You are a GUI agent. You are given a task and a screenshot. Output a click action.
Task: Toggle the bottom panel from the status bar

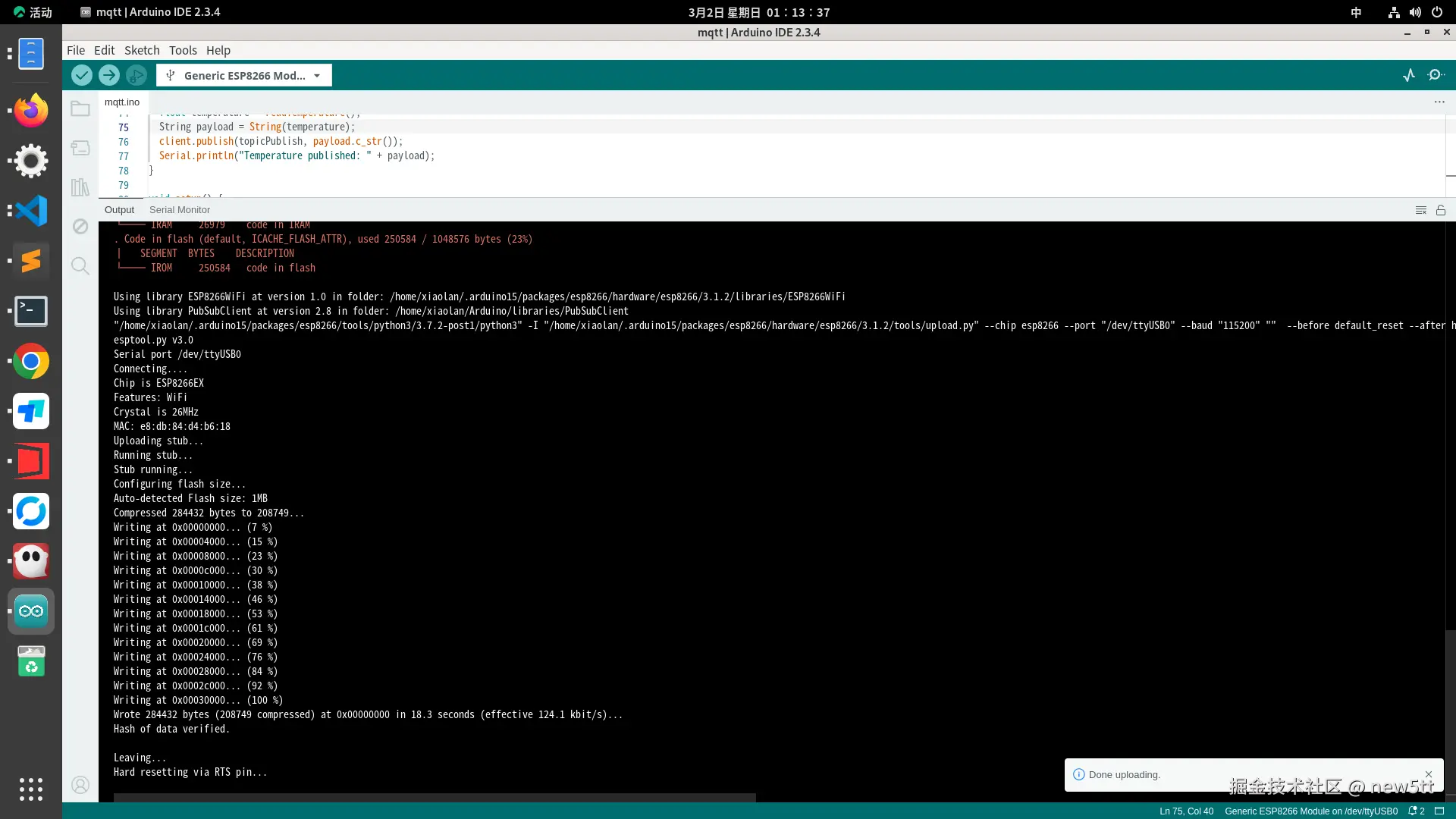(1439, 811)
